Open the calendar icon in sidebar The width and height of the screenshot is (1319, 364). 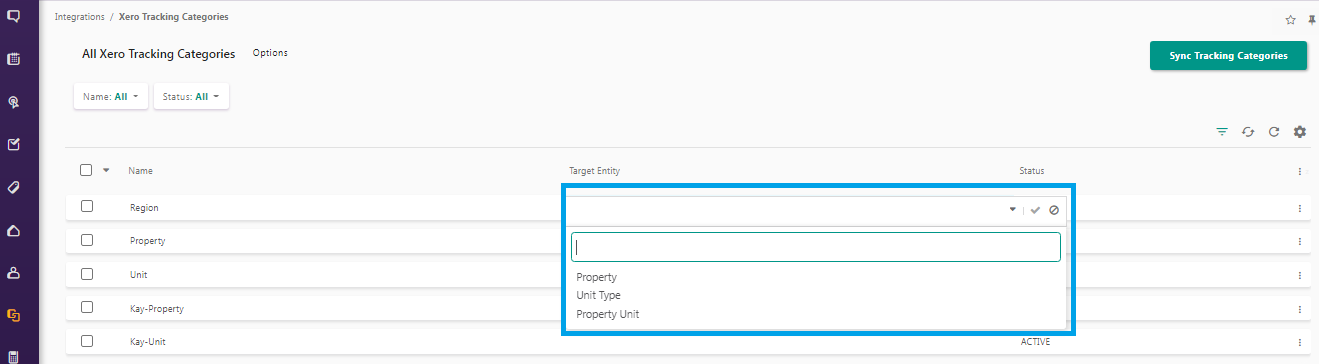click(14, 59)
